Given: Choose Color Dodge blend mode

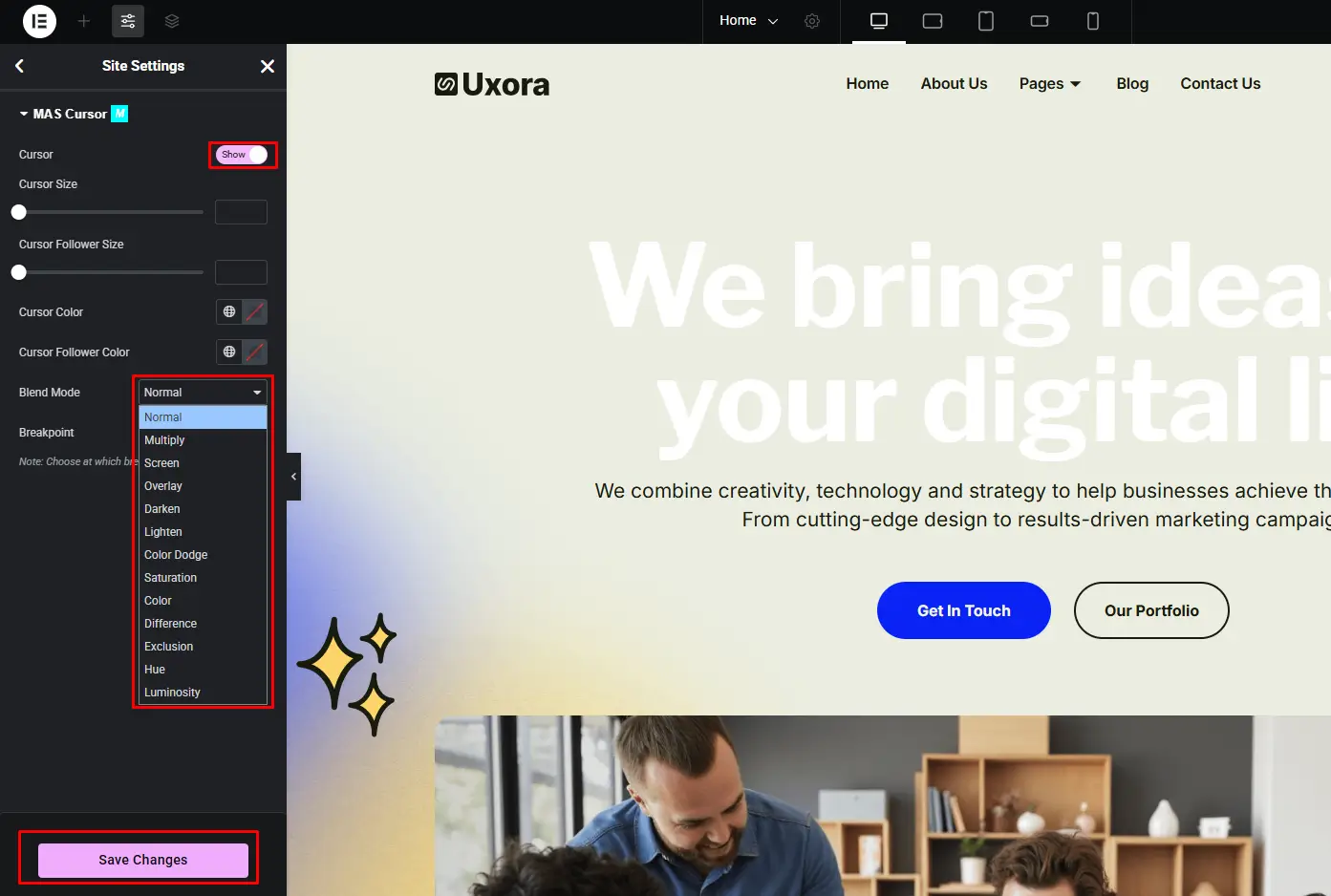Looking at the screenshot, I should (203, 555).
